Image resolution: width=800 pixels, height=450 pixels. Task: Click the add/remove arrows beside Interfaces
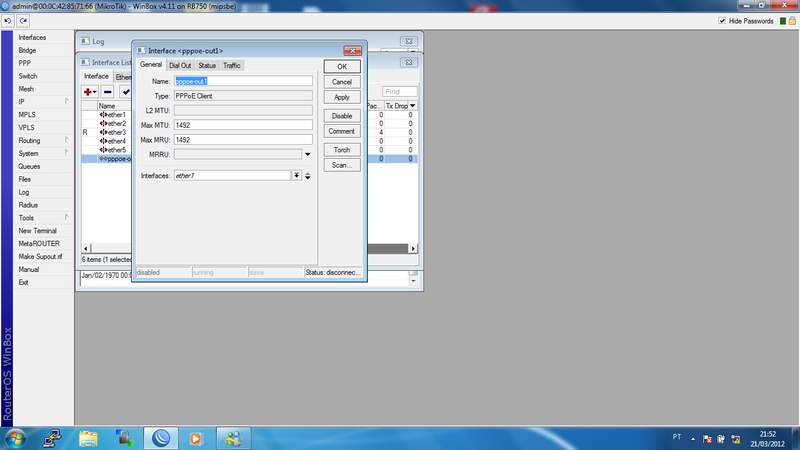(308, 176)
